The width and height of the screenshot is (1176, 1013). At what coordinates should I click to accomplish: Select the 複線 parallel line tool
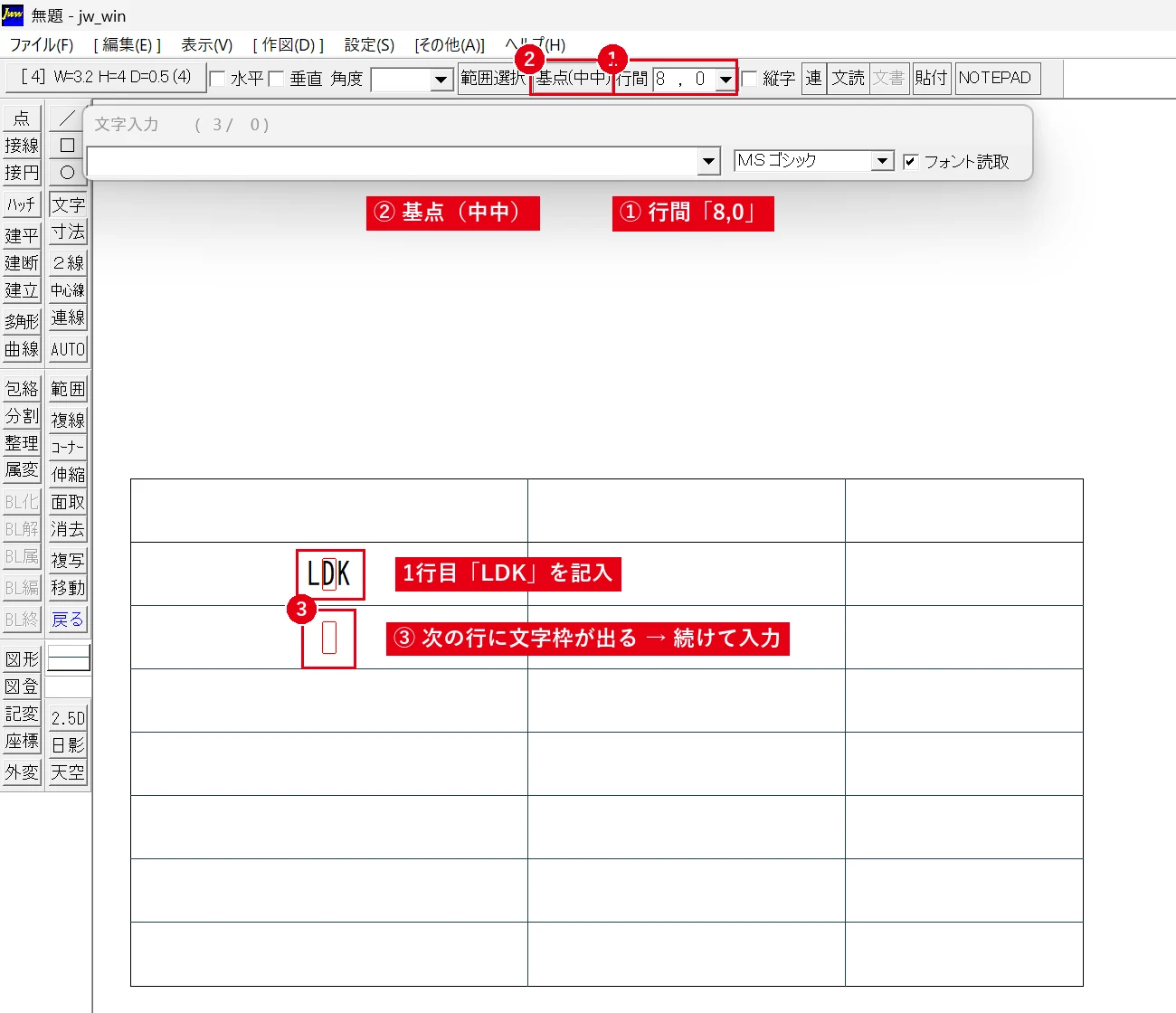point(68,420)
